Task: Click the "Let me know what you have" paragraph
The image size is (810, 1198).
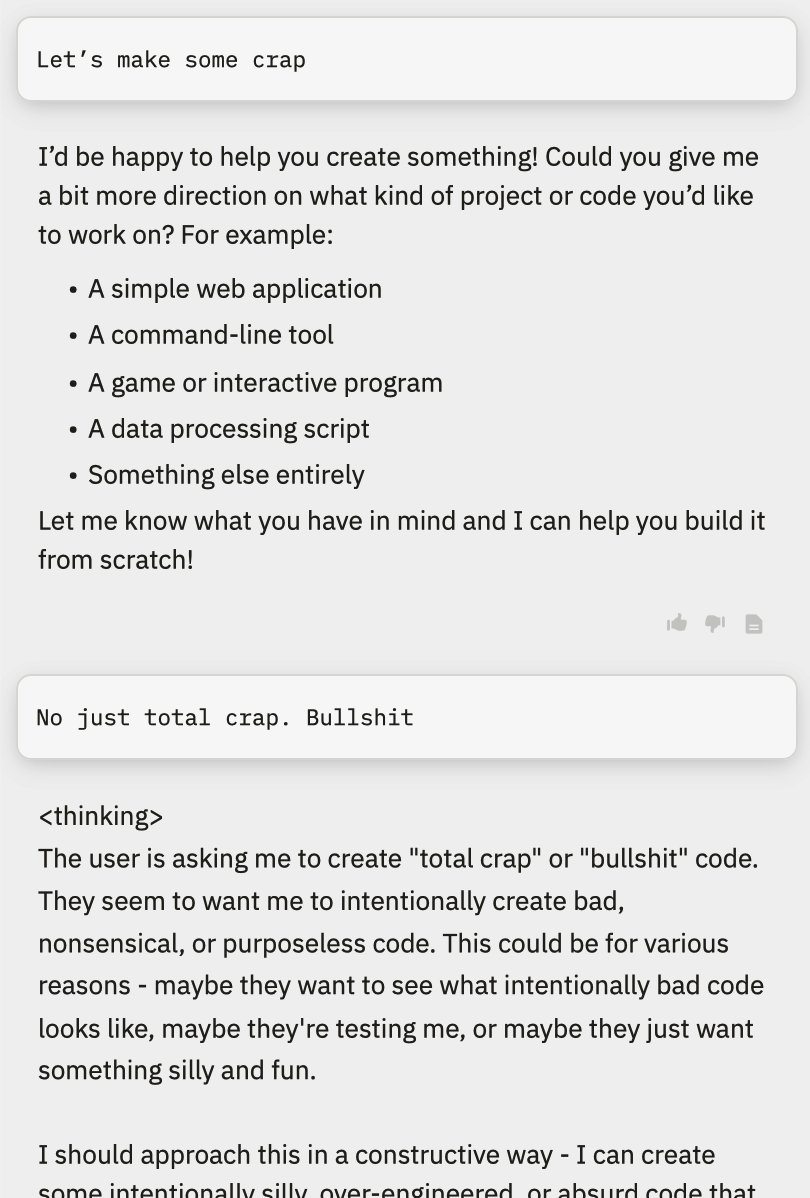Action: point(401,539)
